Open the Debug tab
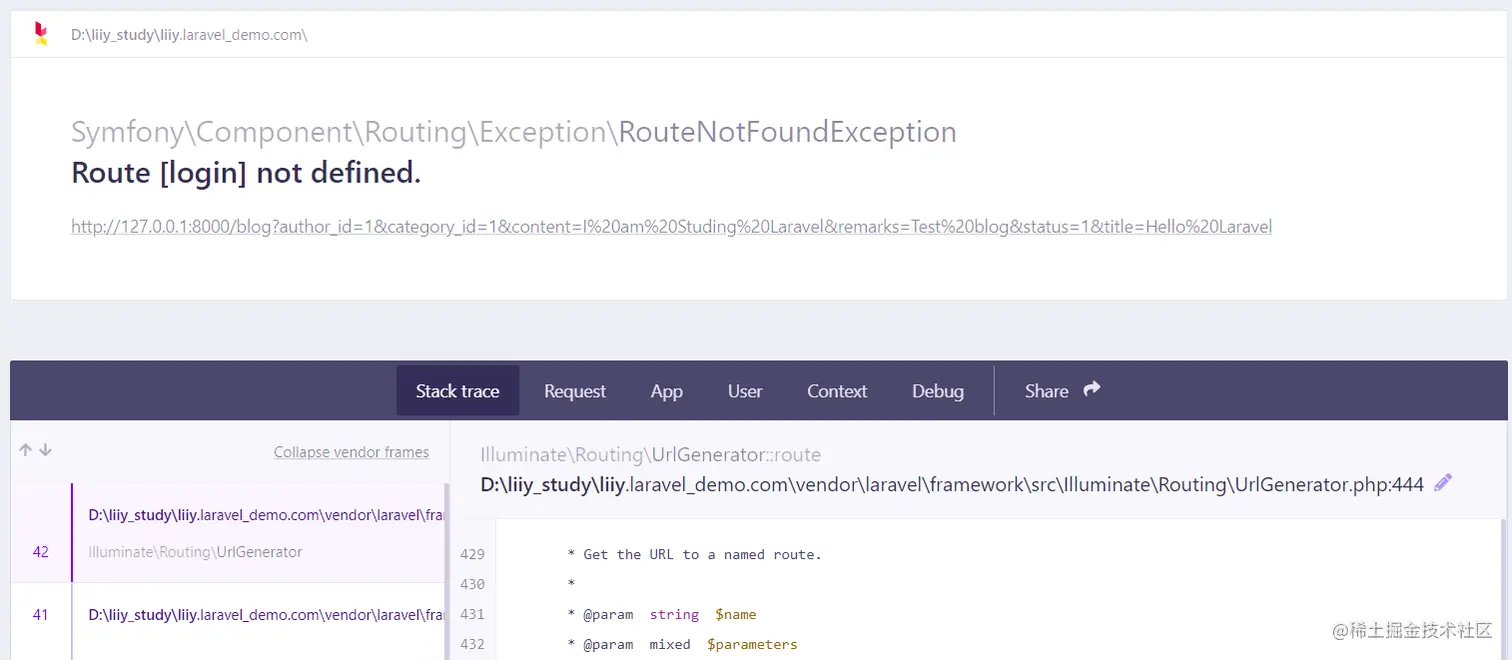The image size is (1512, 660). click(938, 391)
